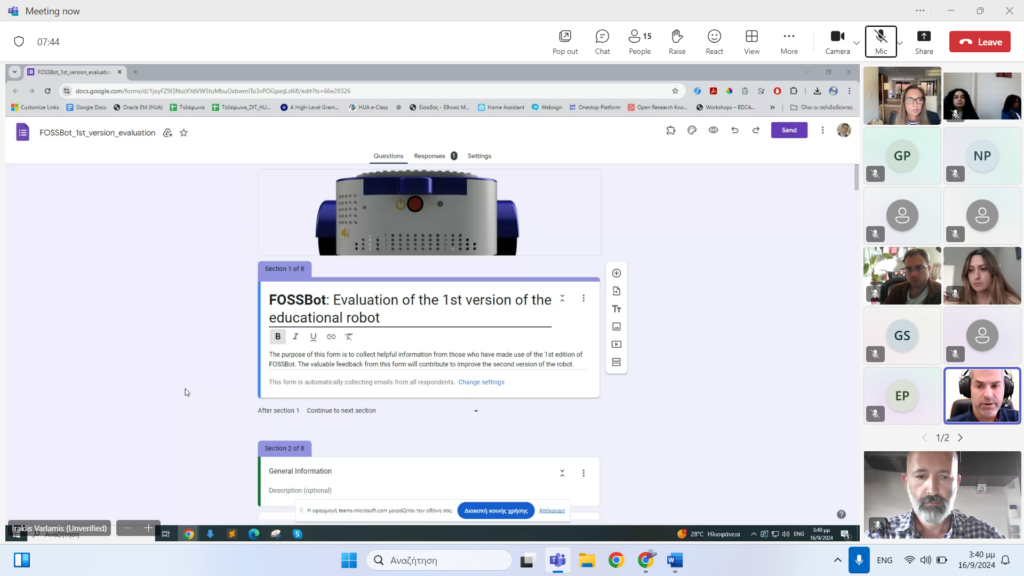Open General Information section options menu
1024x576 pixels.
pos(583,473)
